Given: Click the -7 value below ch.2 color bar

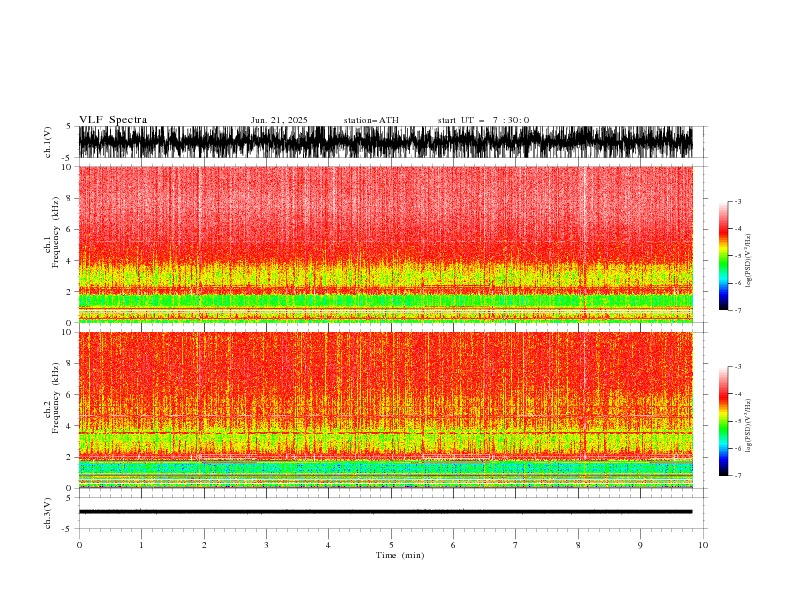Looking at the screenshot, I should 738,475.
